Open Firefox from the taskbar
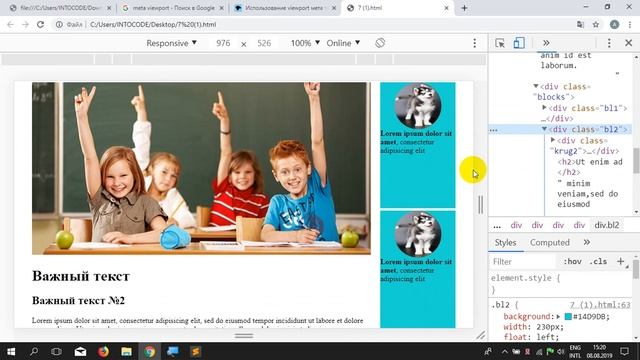Image resolution: width=640 pixels, height=360 pixels. pos(103,351)
